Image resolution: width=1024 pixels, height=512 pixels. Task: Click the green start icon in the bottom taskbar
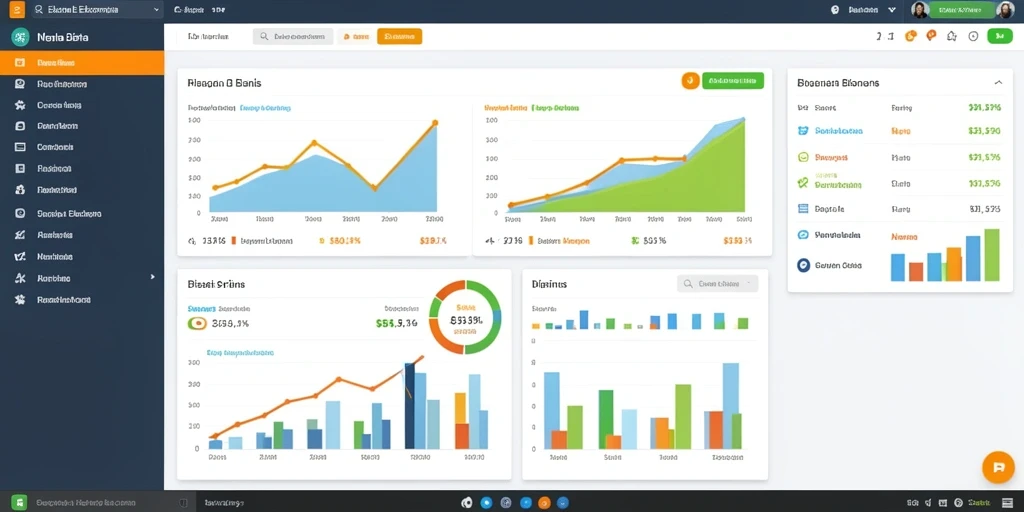19,502
